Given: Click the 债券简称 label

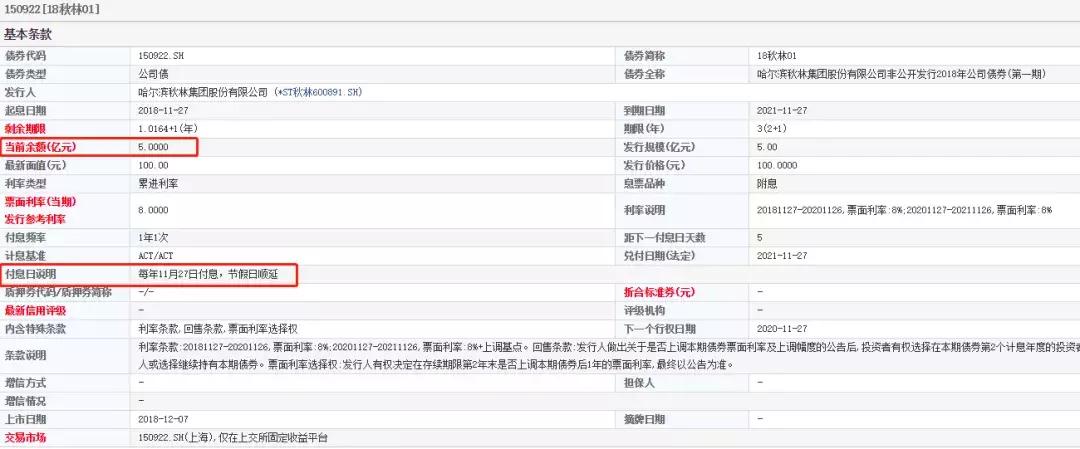Looking at the screenshot, I should tap(644, 56).
